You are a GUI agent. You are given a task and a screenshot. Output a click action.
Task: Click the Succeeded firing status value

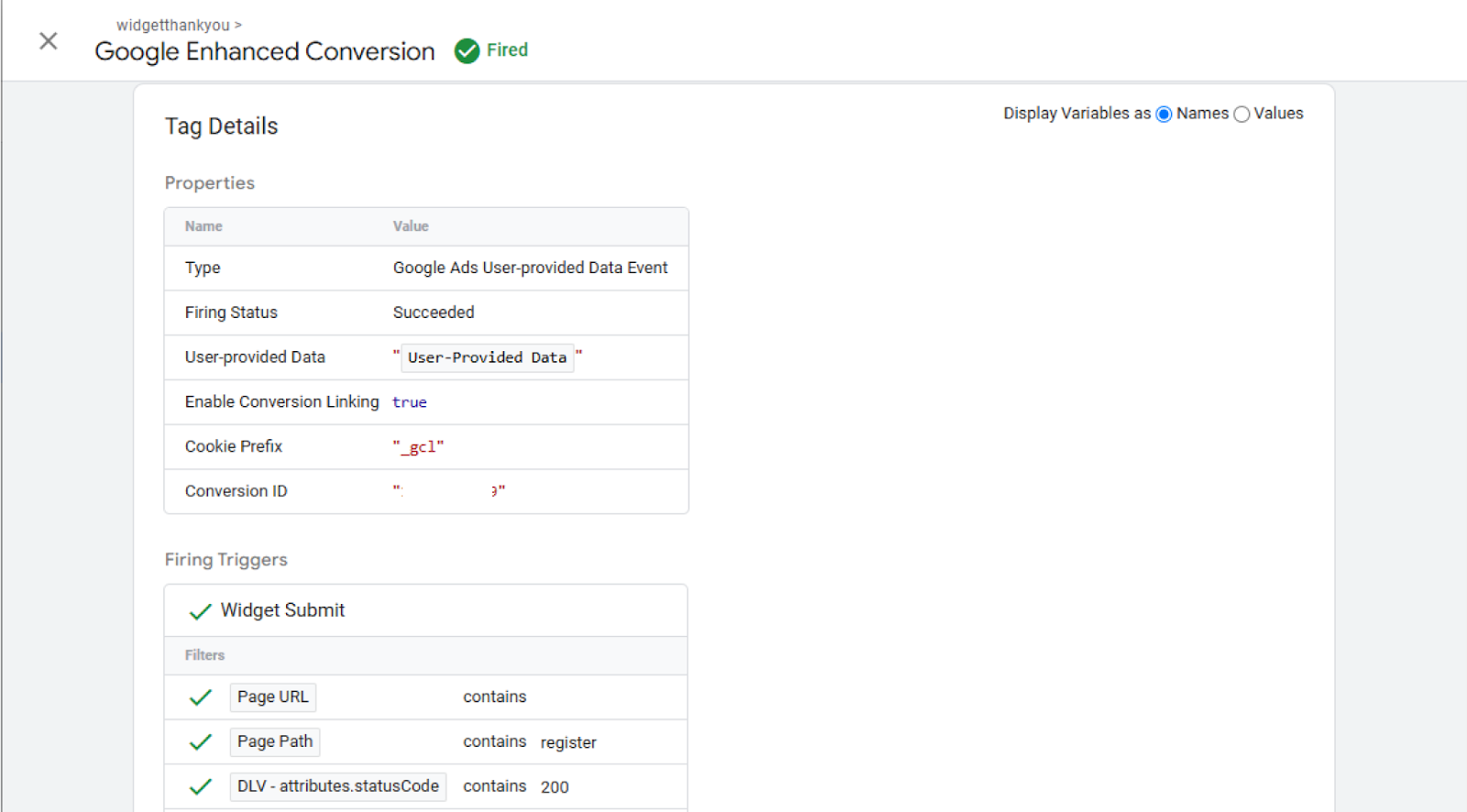[x=434, y=313]
